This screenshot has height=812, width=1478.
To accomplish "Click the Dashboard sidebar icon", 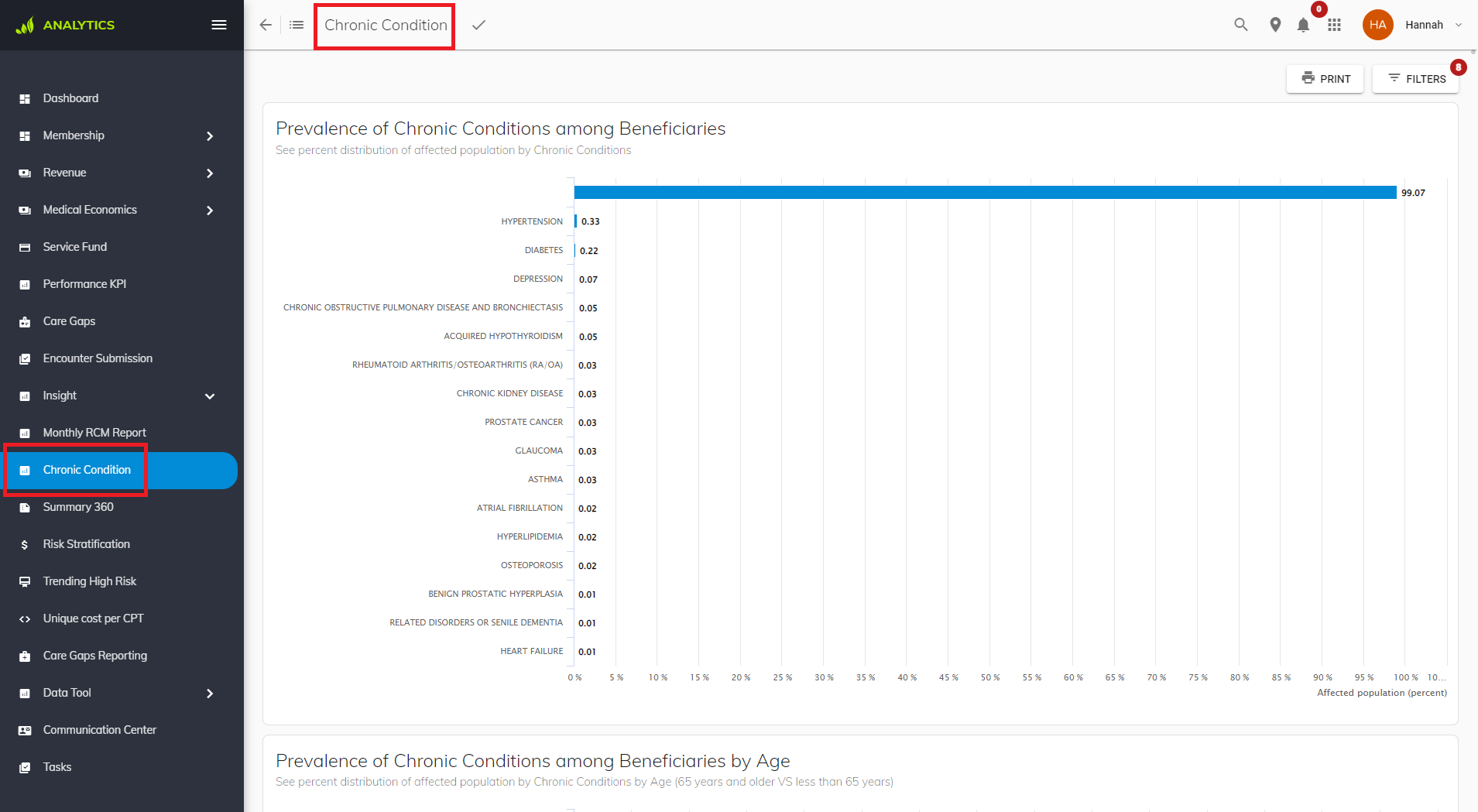I will pyautogui.click(x=25, y=98).
